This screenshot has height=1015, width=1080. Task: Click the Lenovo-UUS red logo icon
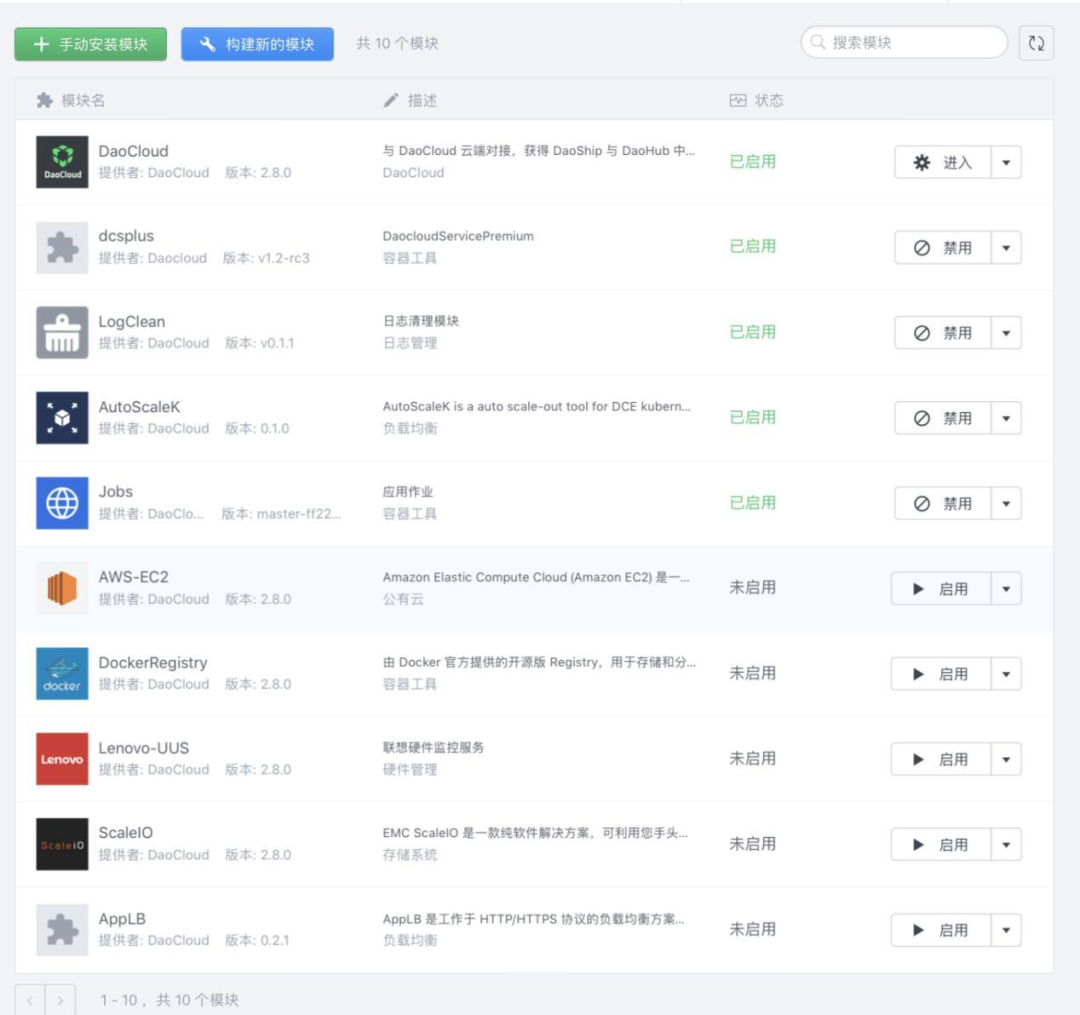point(62,759)
